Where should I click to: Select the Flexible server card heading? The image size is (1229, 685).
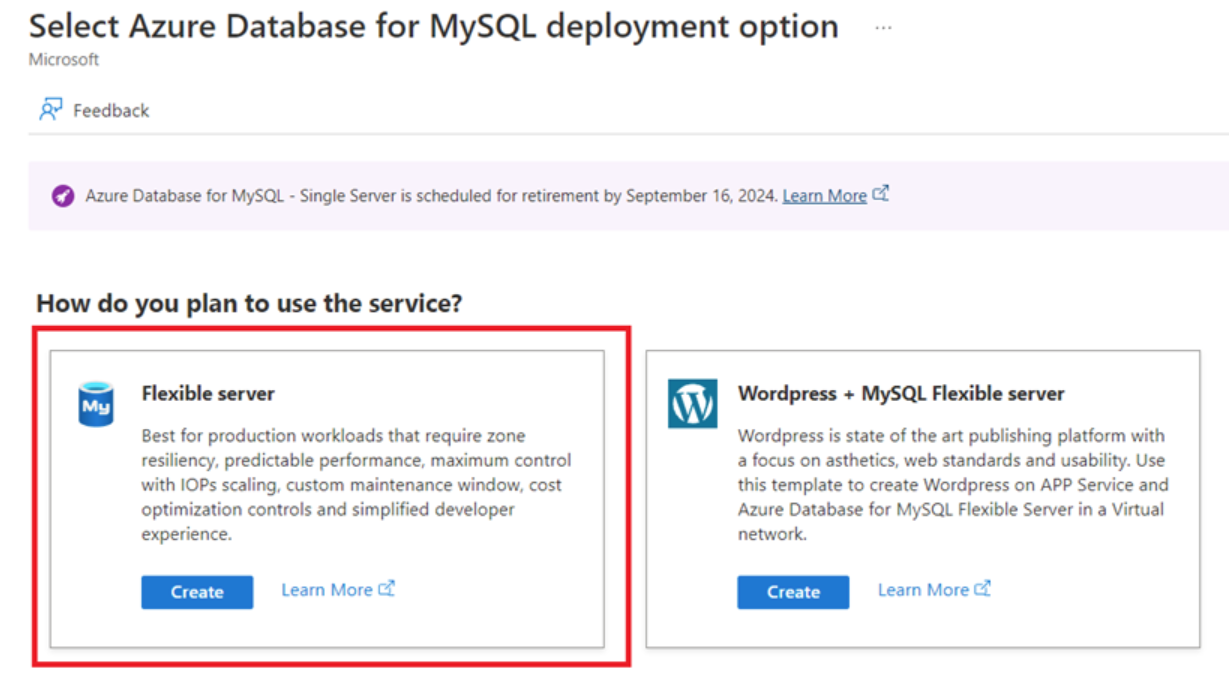click(x=208, y=393)
